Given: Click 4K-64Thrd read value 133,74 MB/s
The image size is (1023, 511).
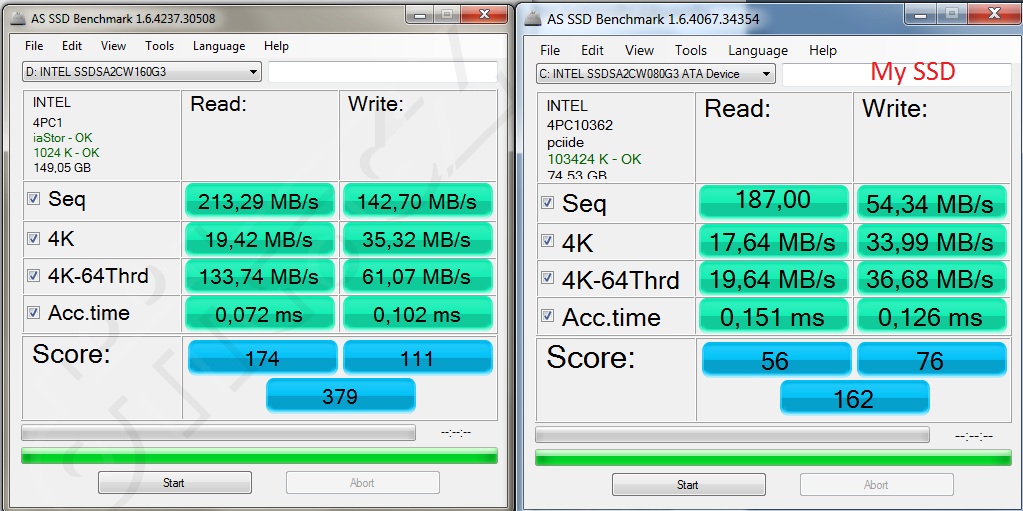Looking at the screenshot, I should [260, 276].
